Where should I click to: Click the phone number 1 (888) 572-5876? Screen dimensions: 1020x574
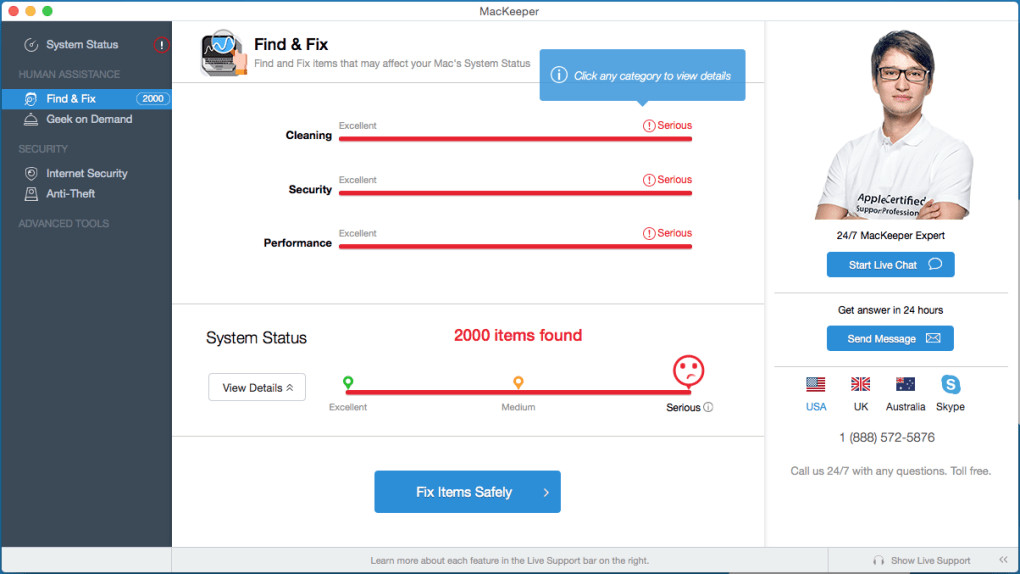887,437
